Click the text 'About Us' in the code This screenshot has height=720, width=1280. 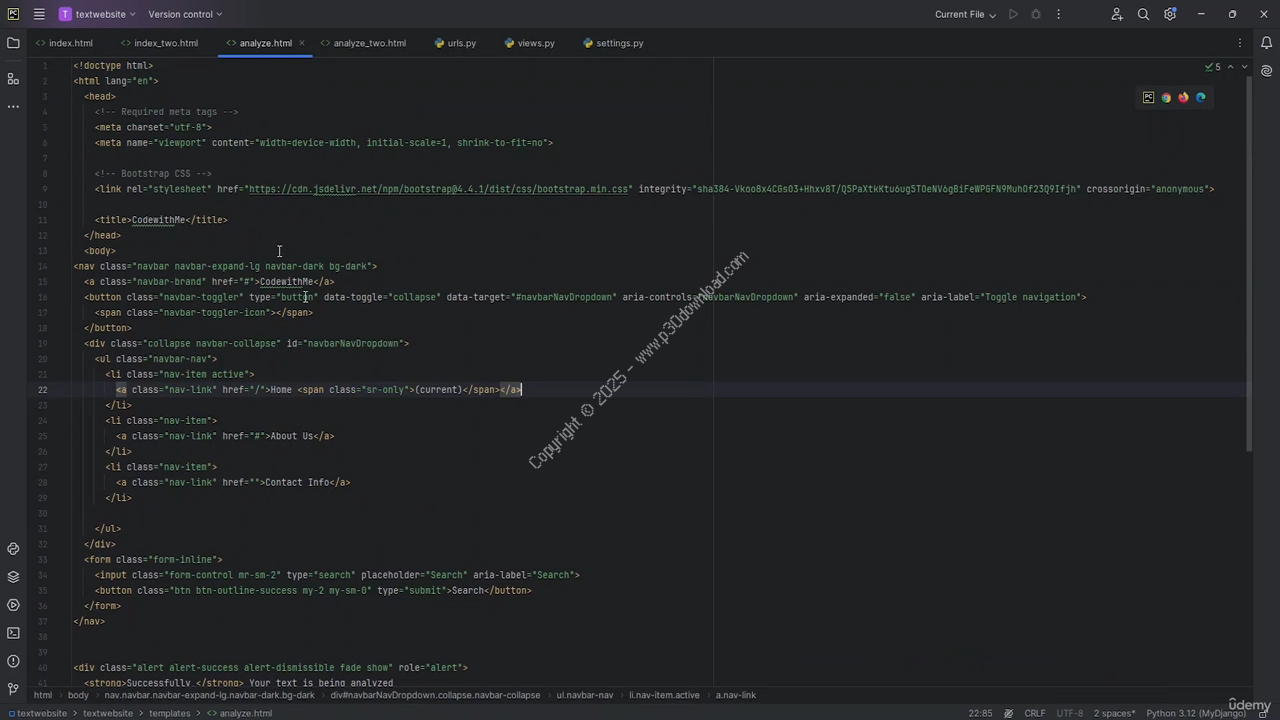(x=292, y=436)
